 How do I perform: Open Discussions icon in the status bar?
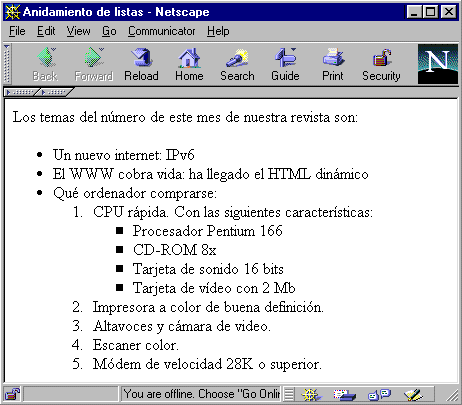tap(379, 395)
